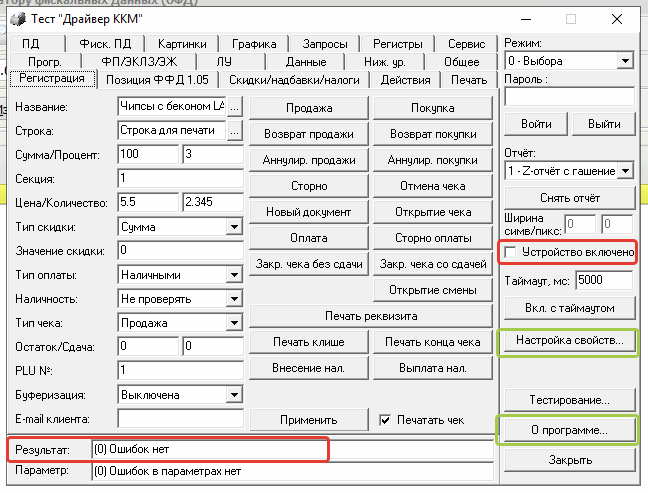Viewport: 648px width, 493px height.
Task: Select the ФП/ЭКЛЗ/ЭЖ tab
Action: tap(139, 62)
